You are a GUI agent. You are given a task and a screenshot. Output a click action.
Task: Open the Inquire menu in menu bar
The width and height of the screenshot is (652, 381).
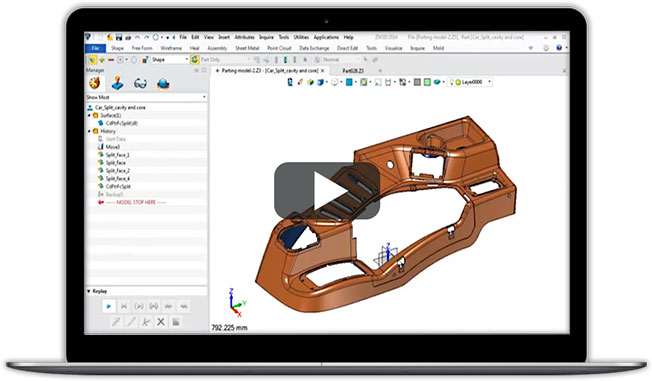(x=266, y=37)
